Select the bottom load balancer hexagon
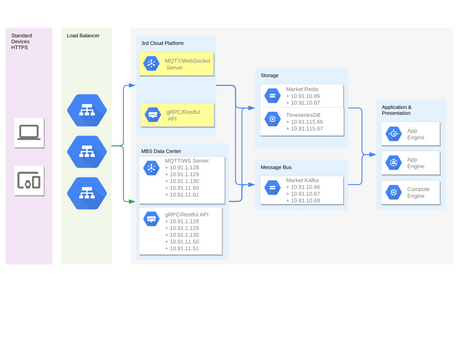This screenshot has height=360, width=466. tap(87, 193)
